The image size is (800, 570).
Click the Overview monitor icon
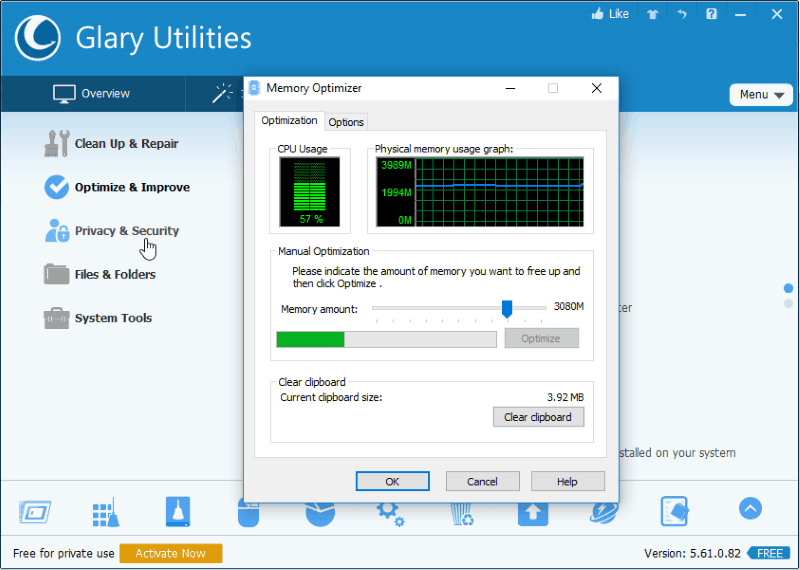click(x=64, y=94)
